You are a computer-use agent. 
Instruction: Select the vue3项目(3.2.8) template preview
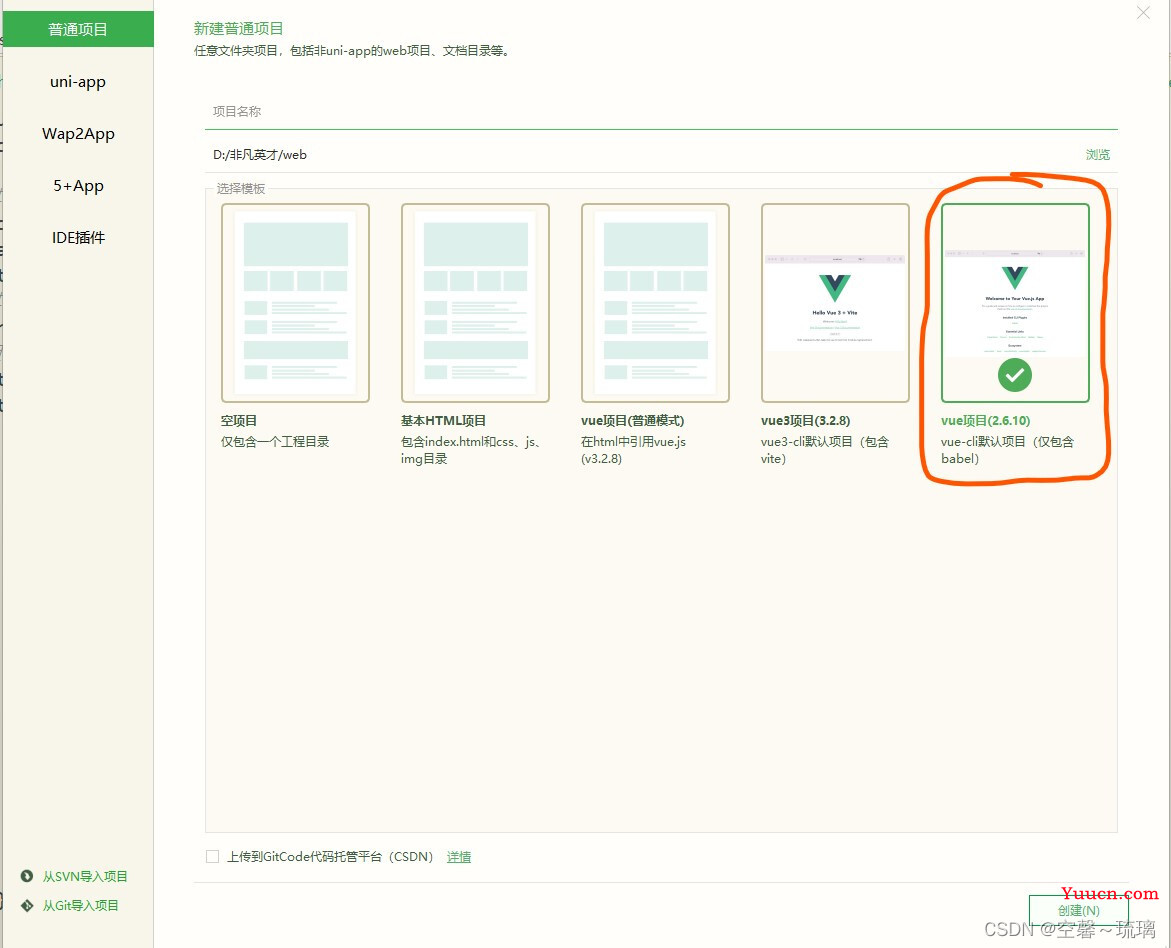point(835,302)
